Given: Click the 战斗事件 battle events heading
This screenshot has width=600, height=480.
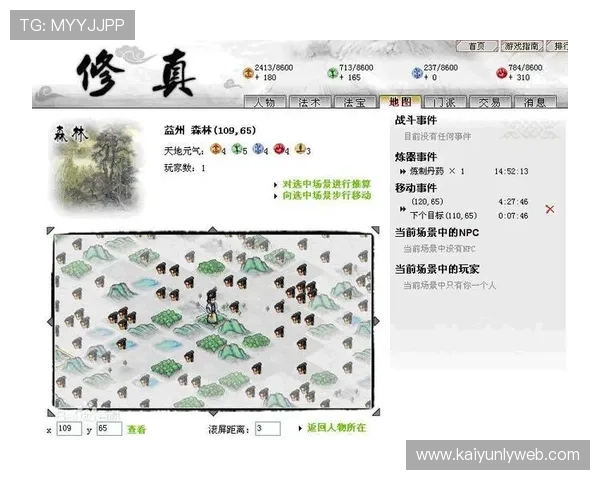Looking at the screenshot, I should coord(416,120).
